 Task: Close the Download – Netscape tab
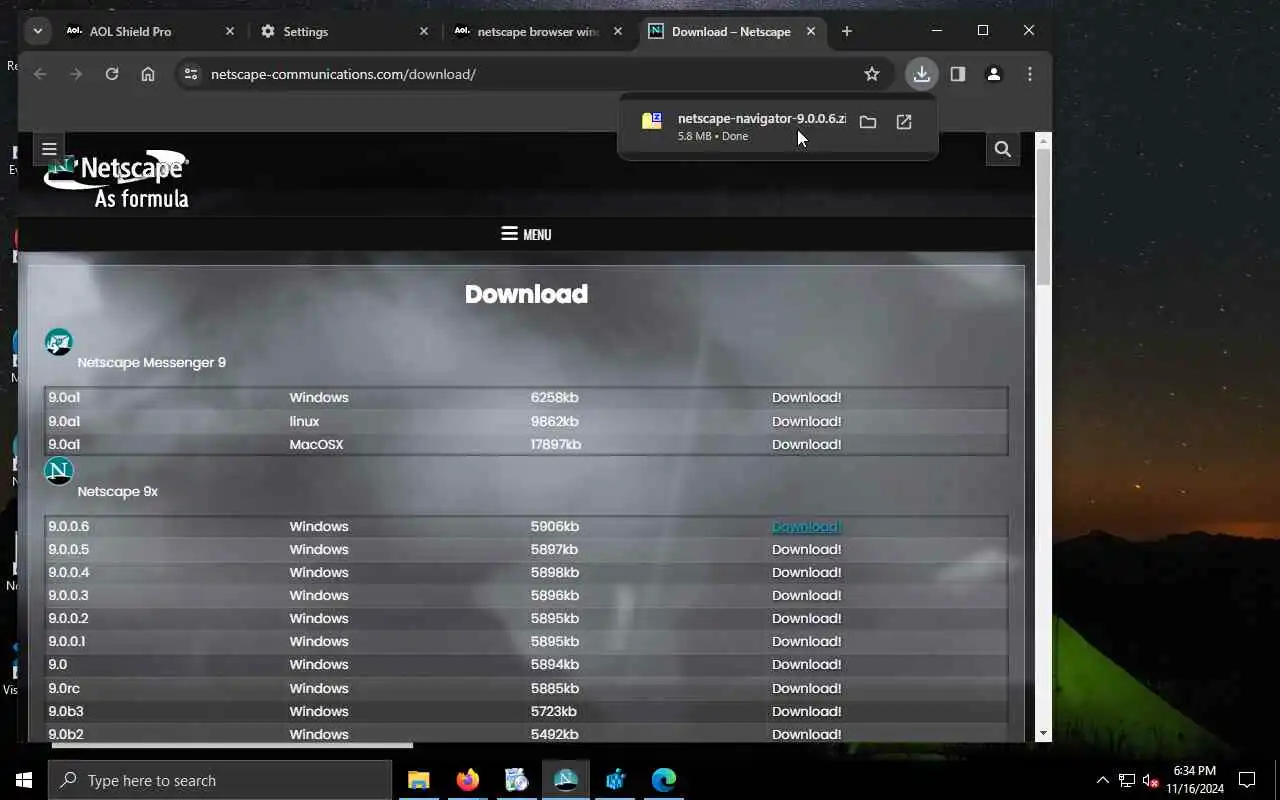811,31
